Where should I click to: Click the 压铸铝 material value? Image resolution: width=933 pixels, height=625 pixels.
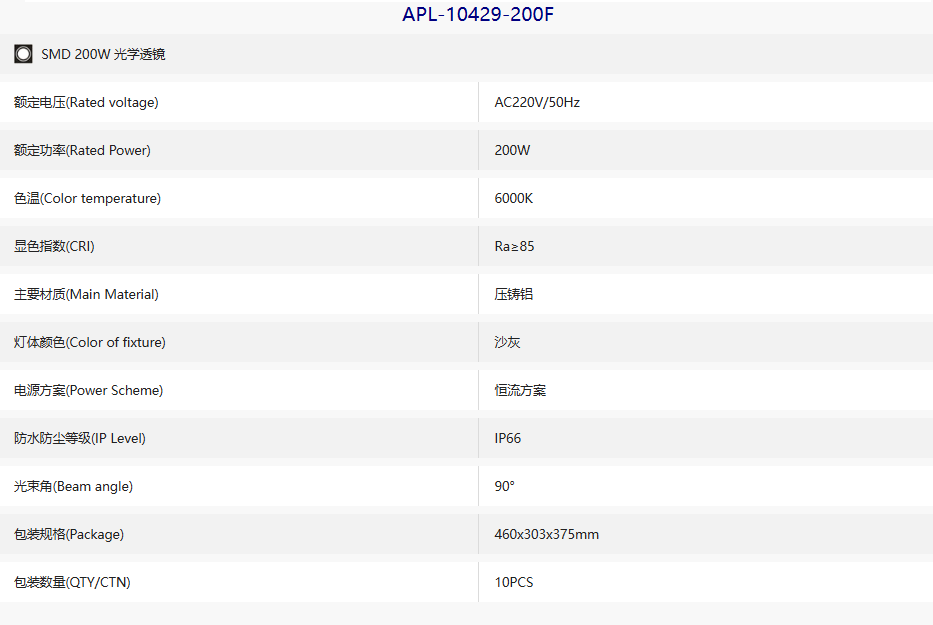(514, 294)
